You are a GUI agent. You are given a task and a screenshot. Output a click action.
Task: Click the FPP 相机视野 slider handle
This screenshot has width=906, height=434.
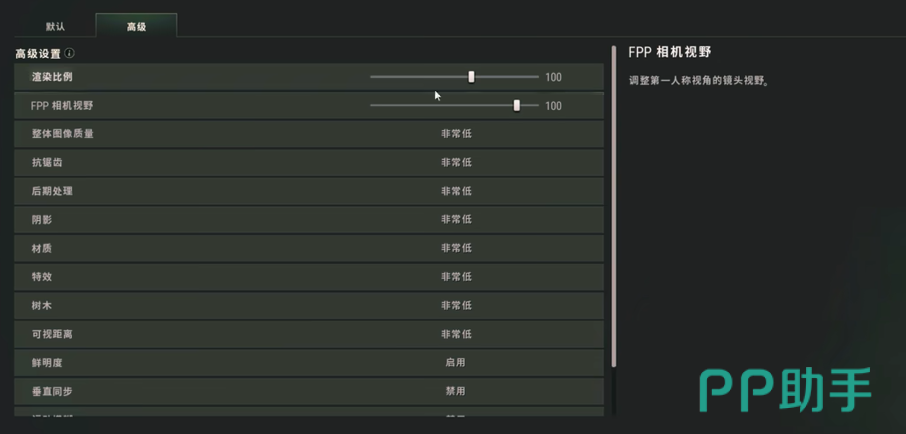coord(517,105)
